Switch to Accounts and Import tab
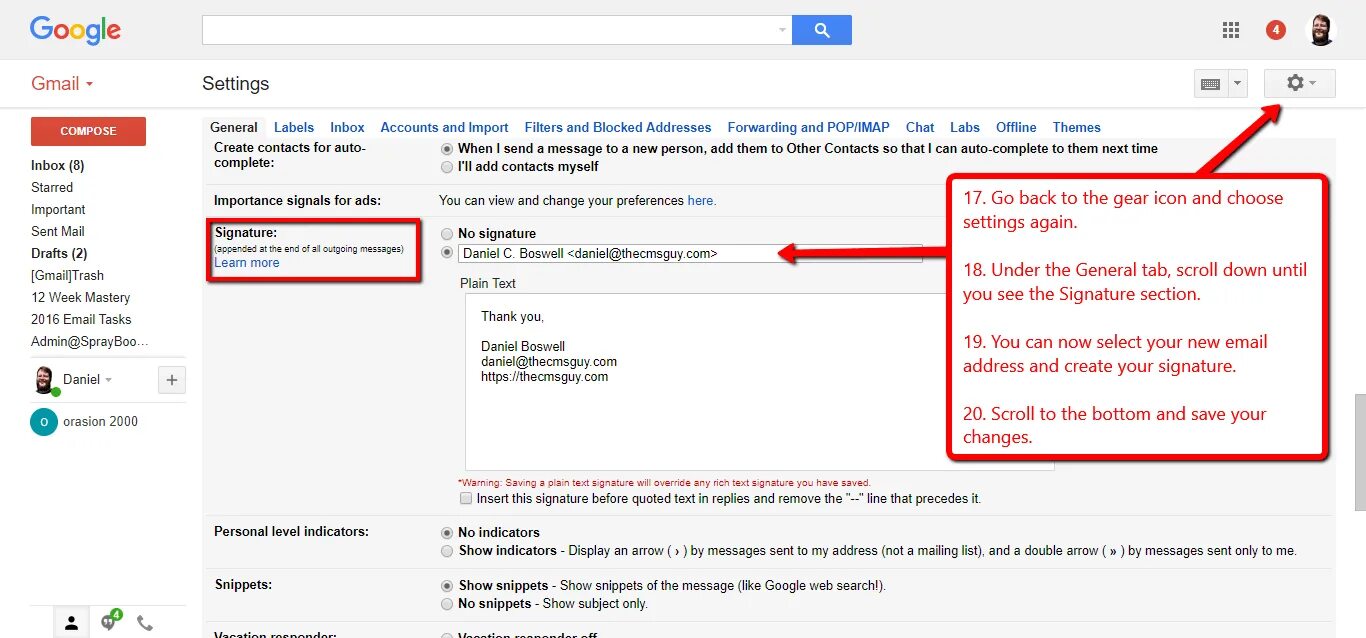1366x638 pixels. coord(444,127)
